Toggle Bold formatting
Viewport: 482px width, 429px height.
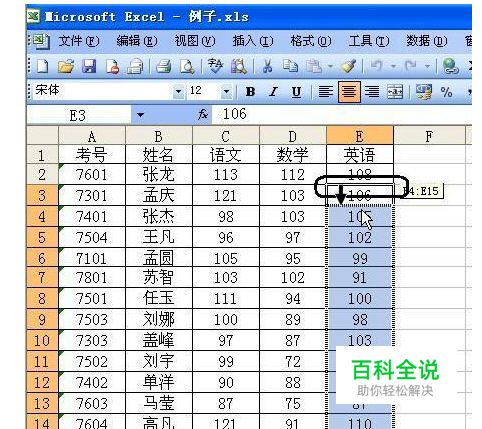(x=250, y=91)
